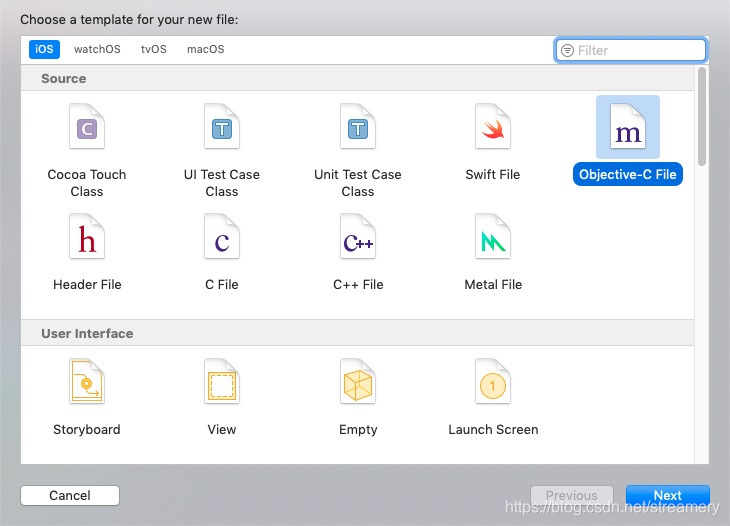The height and width of the screenshot is (526, 730).
Task: Click the 'Header File' label
Action: [87, 284]
